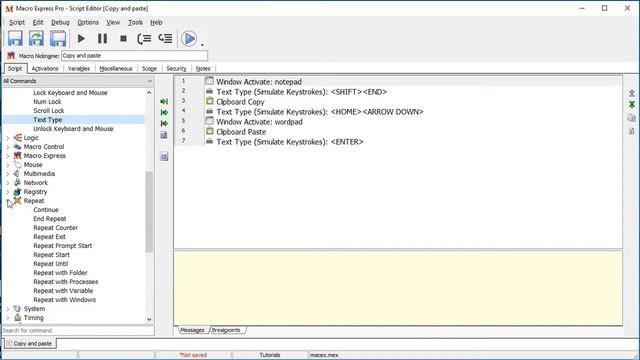Expand the Mouse category

click(x=8, y=165)
